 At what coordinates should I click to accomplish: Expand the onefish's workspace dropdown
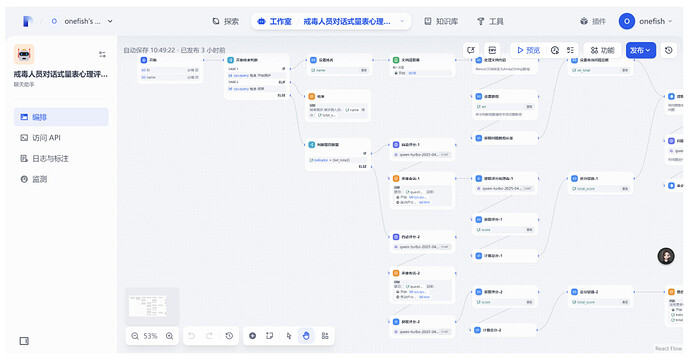point(82,21)
